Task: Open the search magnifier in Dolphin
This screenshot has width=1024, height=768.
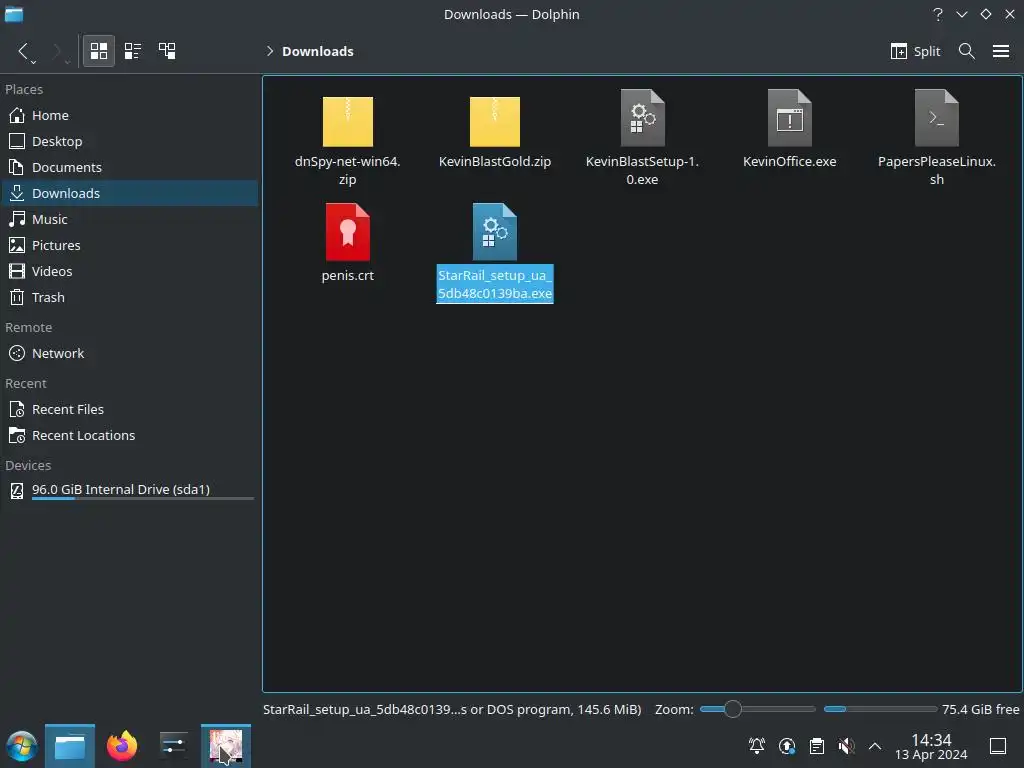Action: click(967, 51)
